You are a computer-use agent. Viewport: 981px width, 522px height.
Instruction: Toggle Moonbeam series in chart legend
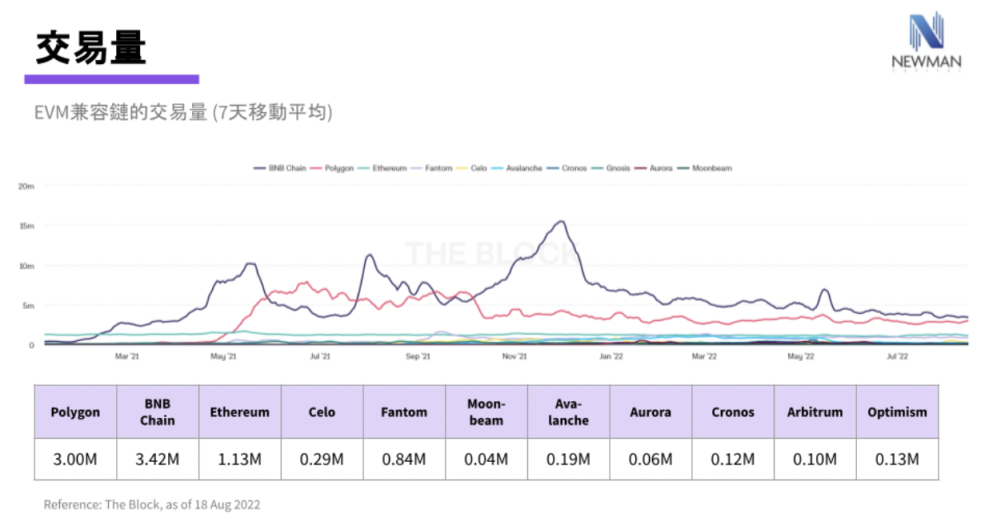(704, 168)
